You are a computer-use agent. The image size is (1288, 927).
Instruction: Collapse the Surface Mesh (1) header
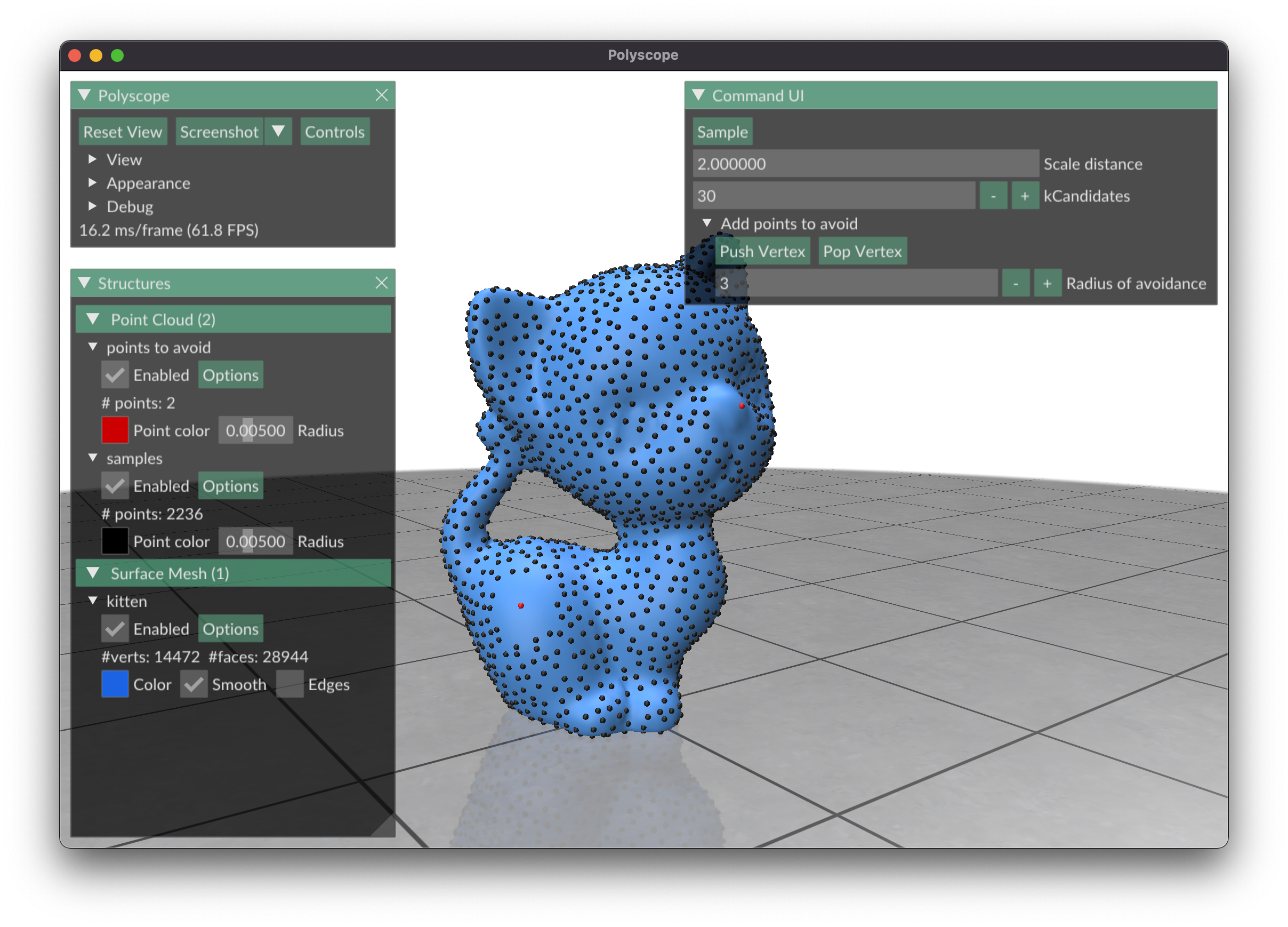click(x=93, y=573)
